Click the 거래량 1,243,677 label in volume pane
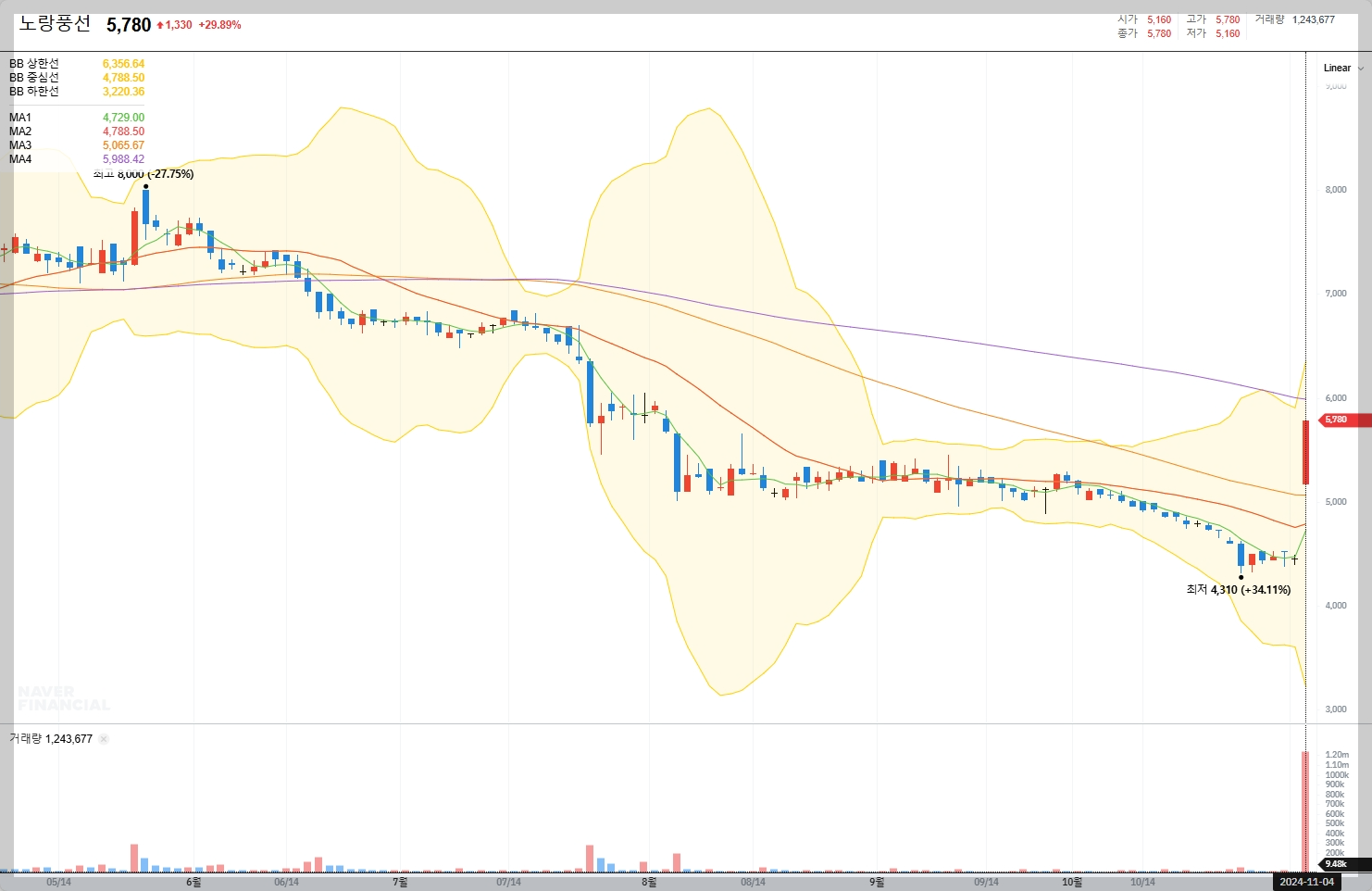This screenshot has height=891, width=1372. click(x=51, y=739)
